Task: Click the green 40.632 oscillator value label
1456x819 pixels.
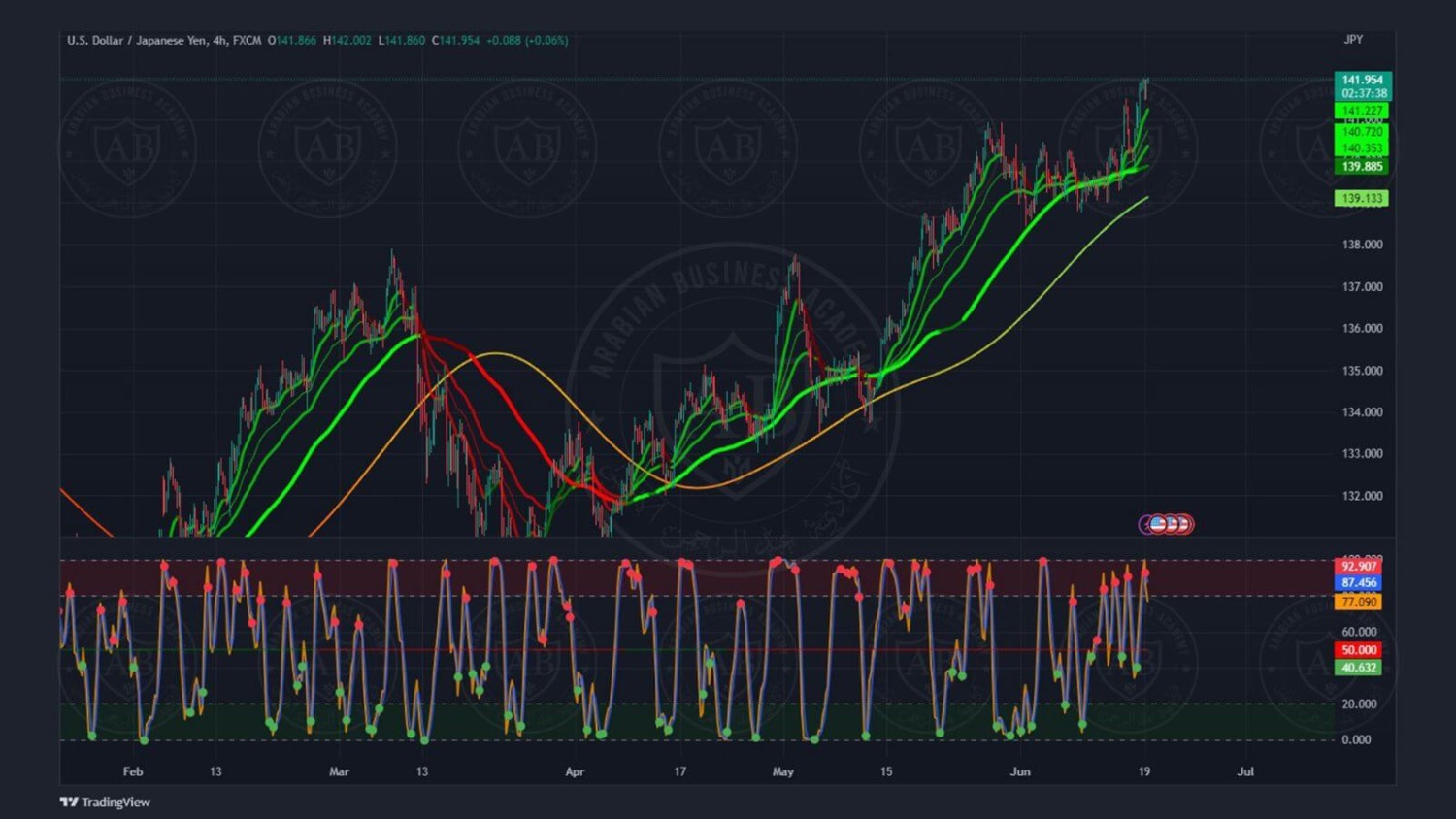Action: click(x=1359, y=668)
